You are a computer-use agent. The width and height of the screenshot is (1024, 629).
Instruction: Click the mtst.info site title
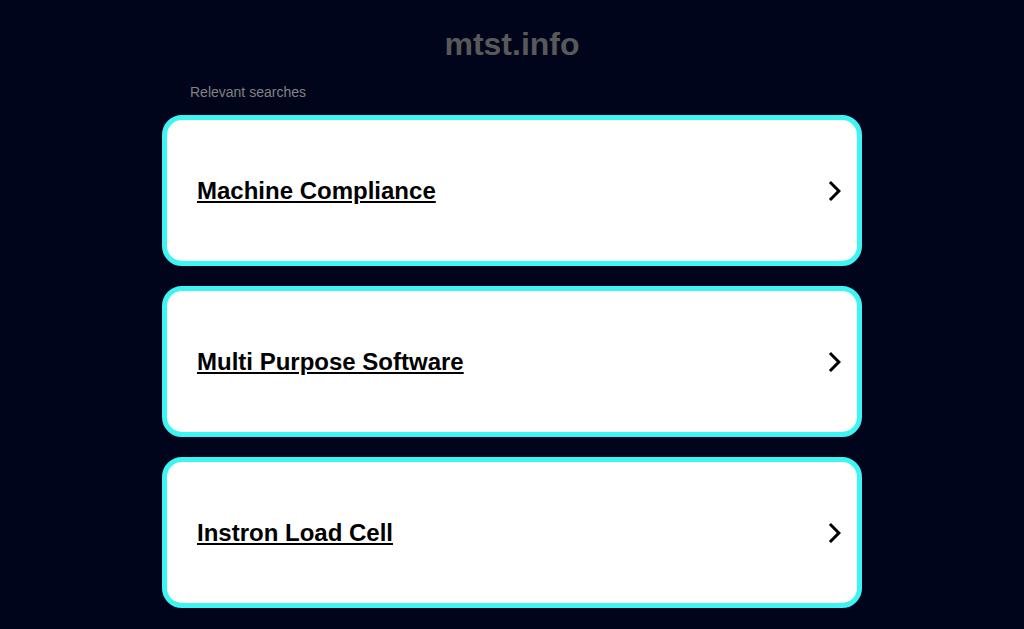coord(512,44)
